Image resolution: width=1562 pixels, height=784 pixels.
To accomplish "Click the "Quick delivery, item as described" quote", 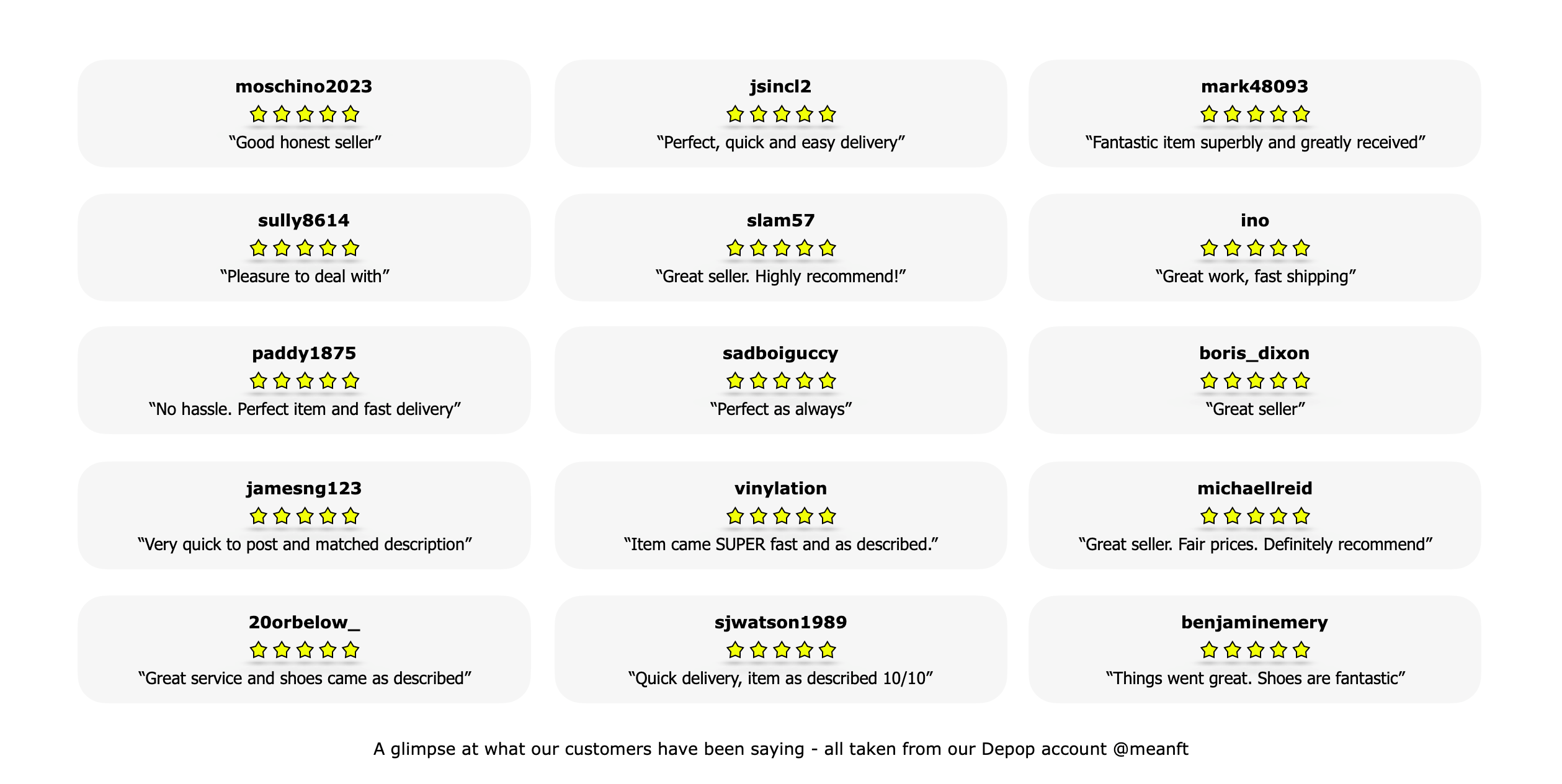I will (x=780, y=679).
